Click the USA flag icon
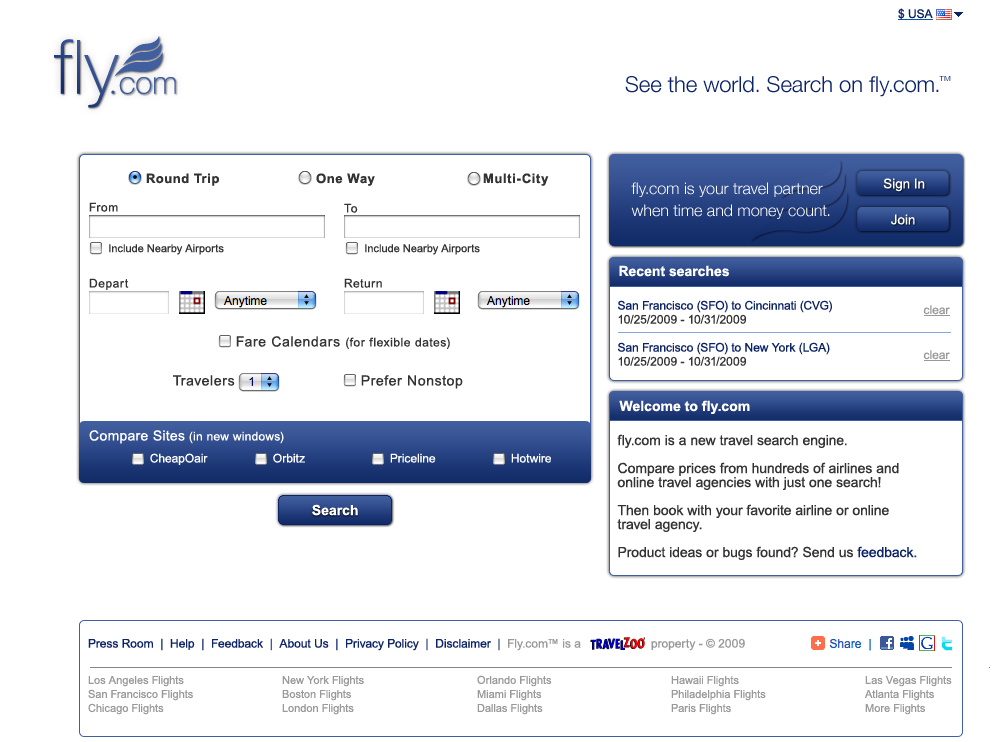1000x742 pixels. pos(944,14)
